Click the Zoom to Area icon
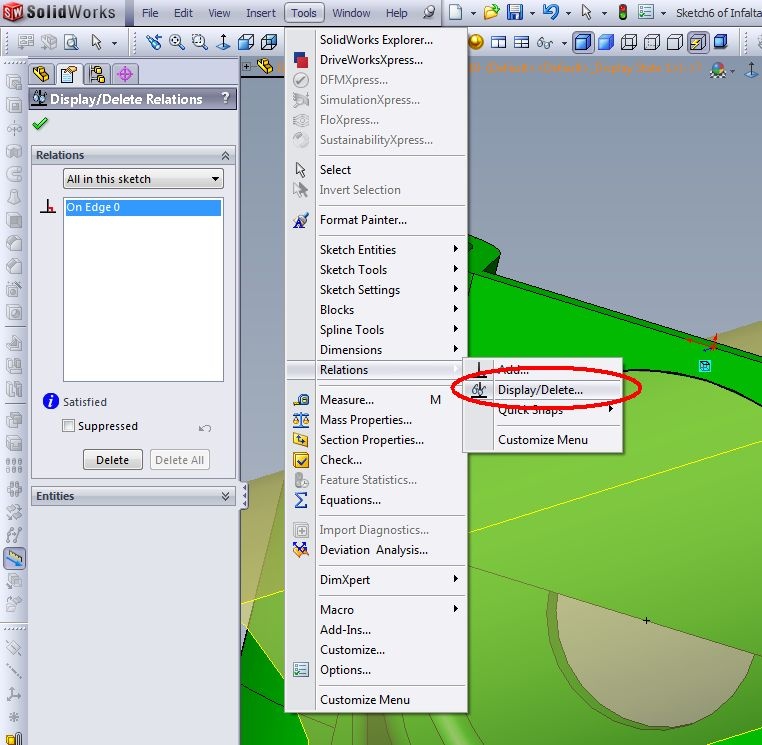 [199, 42]
